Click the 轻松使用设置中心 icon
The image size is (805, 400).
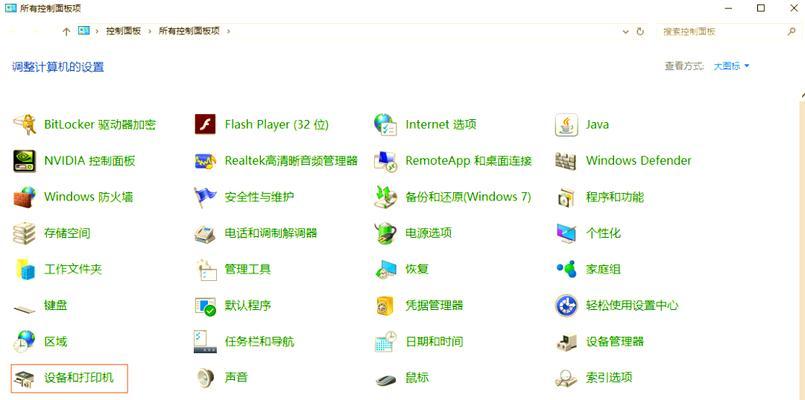click(x=567, y=306)
